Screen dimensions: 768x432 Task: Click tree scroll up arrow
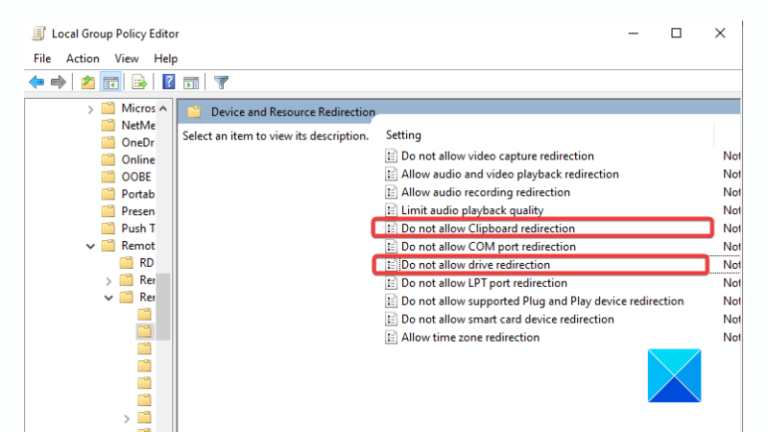pyautogui.click(x=163, y=108)
